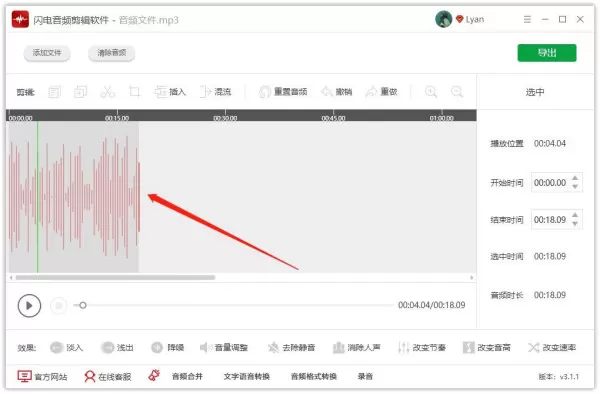Click the 音频时长 value 00:18.09
Viewport: 600px width, 394px height.
click(550, 295)
